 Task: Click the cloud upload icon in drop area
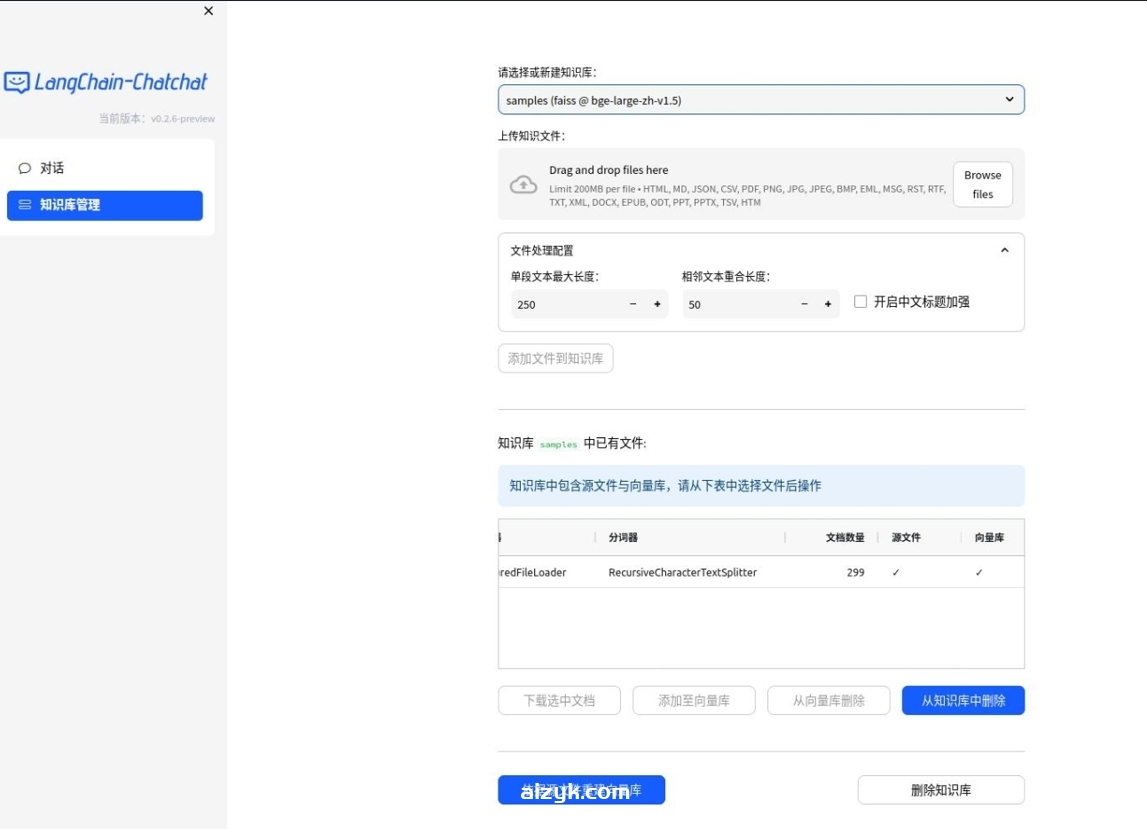(x=521, y=184)
